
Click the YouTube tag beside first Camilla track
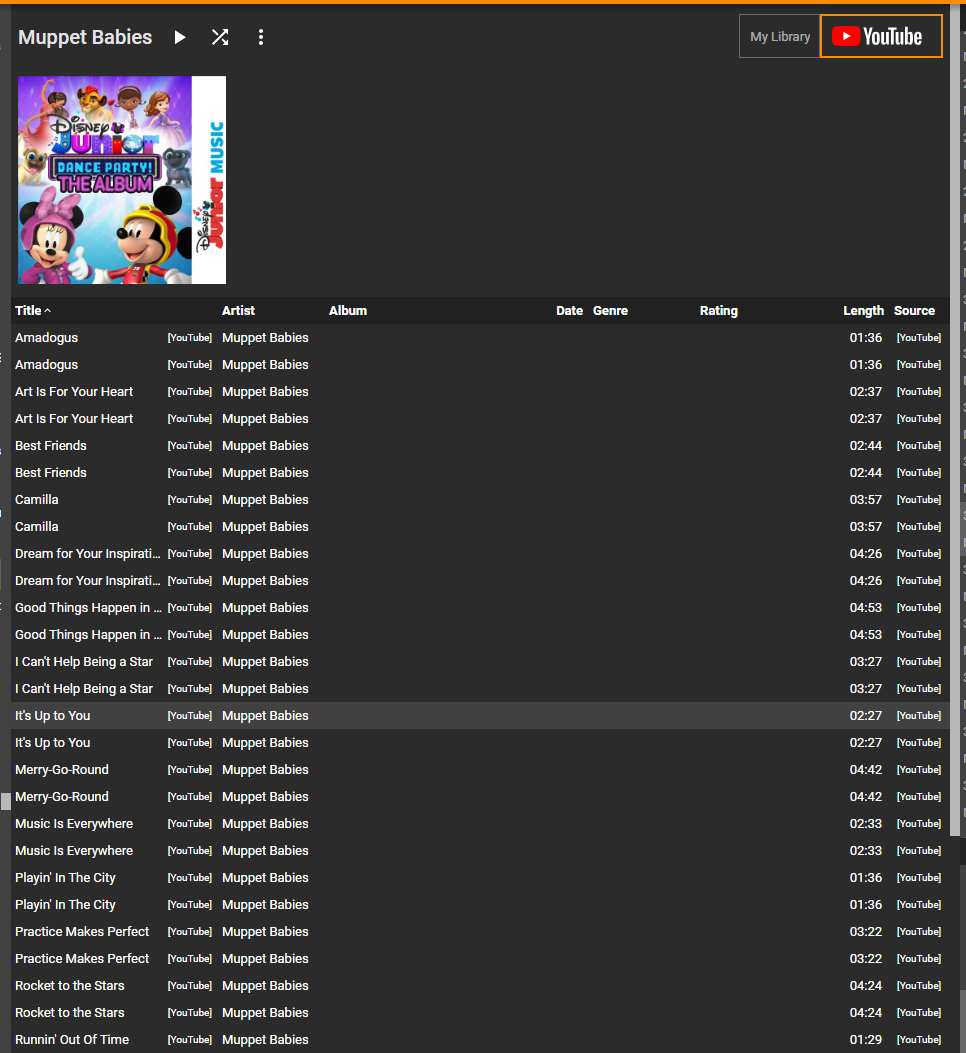click(x=189, y=500)
